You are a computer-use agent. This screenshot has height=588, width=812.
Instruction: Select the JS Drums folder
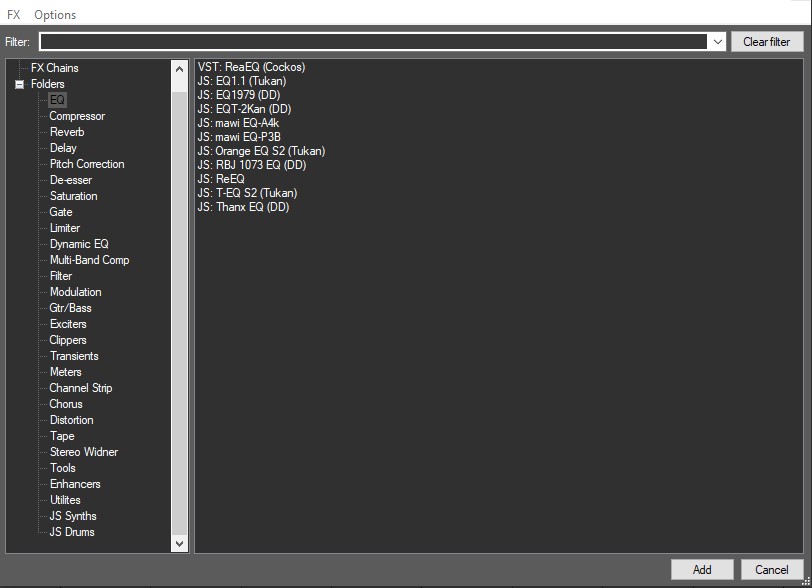point(71,533)
